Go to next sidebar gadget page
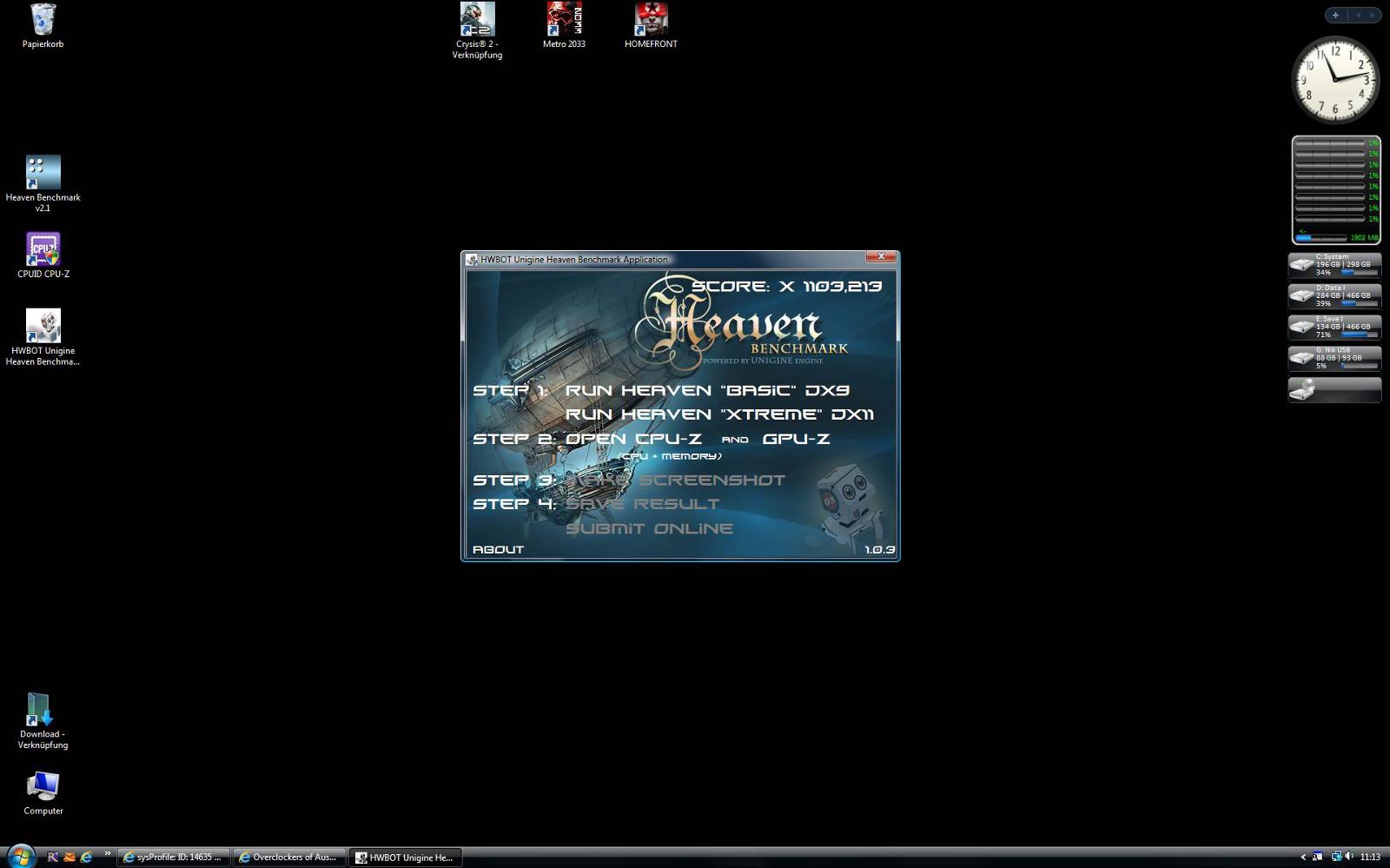 pos(1373,15)
